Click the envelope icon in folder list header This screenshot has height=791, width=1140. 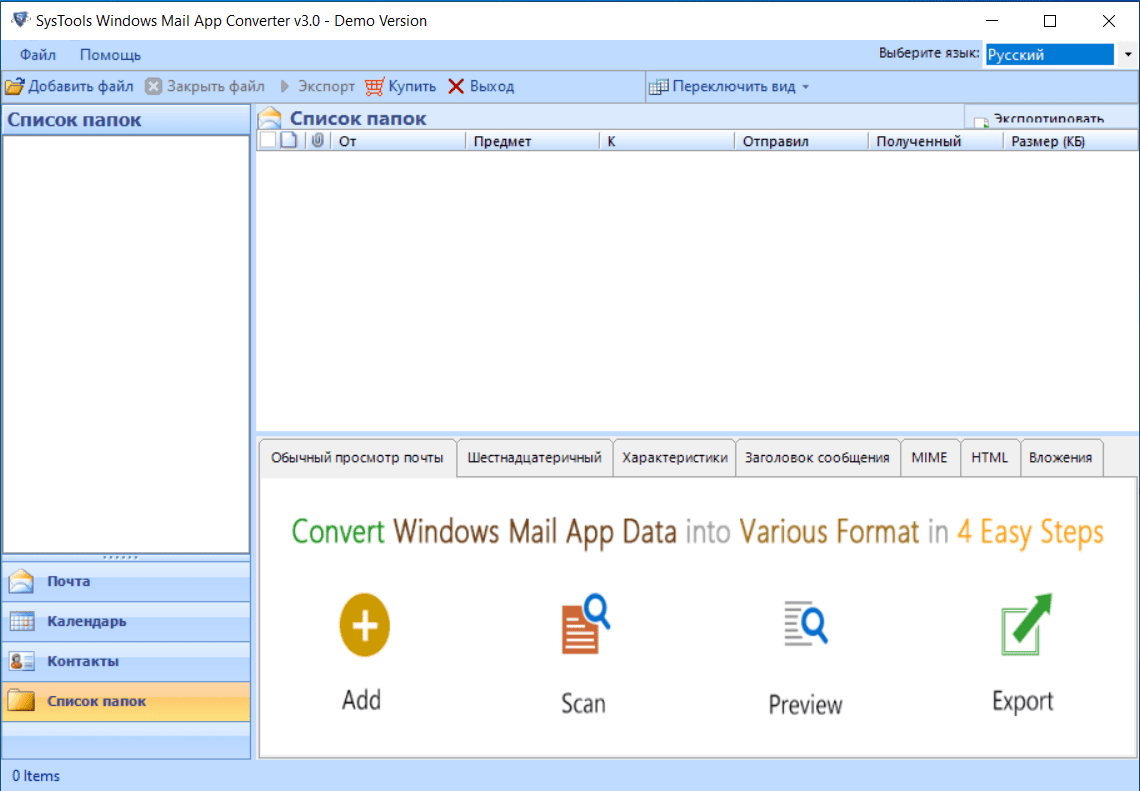point(270,118)
